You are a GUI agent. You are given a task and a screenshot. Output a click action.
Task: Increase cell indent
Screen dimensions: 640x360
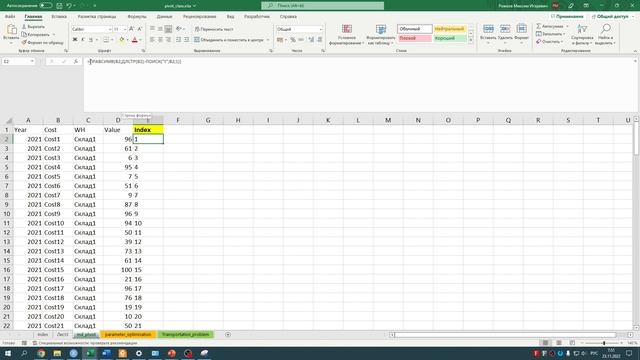pyautogui.click(x=187, y=40)
